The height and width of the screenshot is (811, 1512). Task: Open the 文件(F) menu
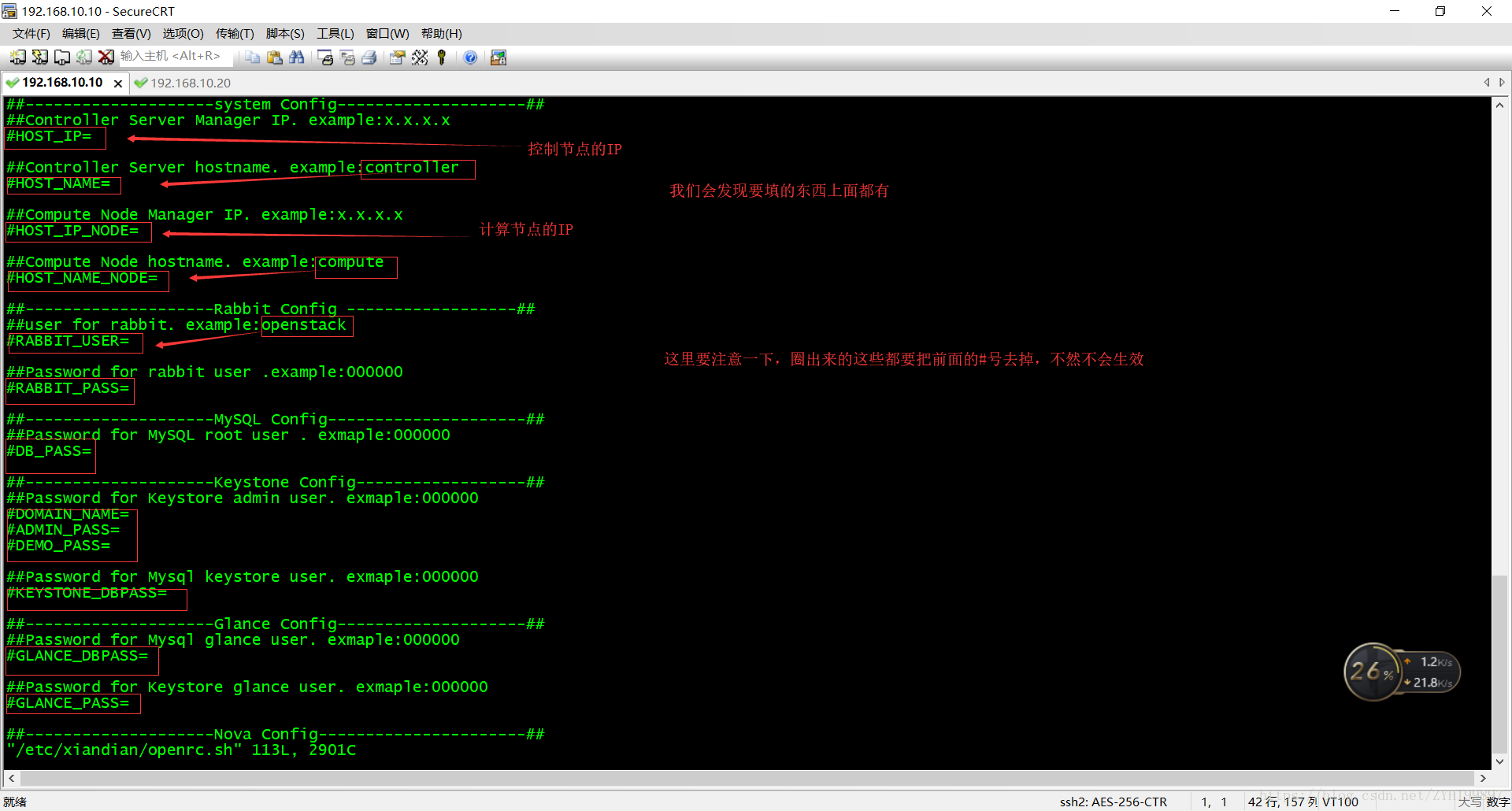coord(31,34)
